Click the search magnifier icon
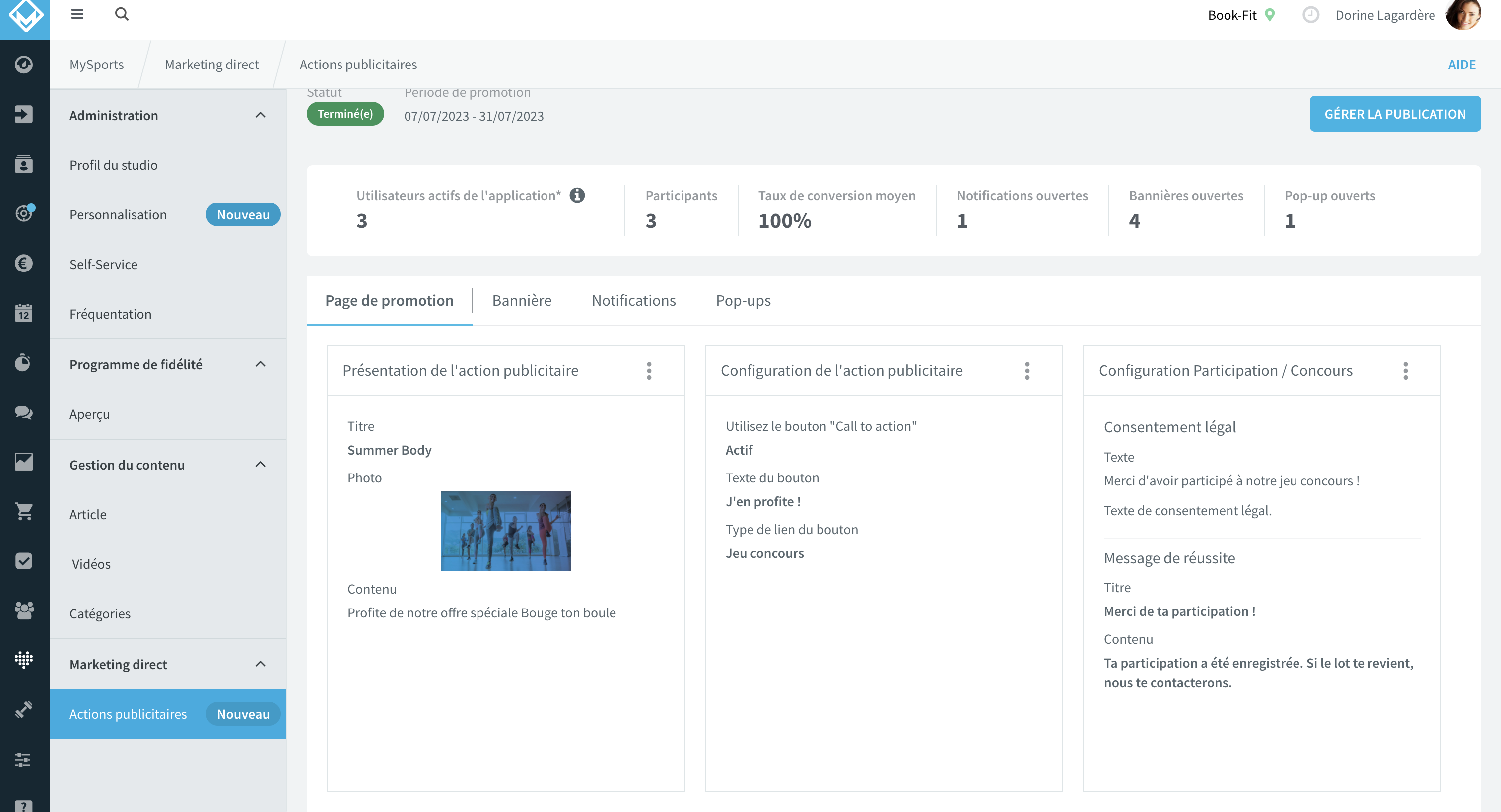This screenshot has height=812, width=1501. 121,14
